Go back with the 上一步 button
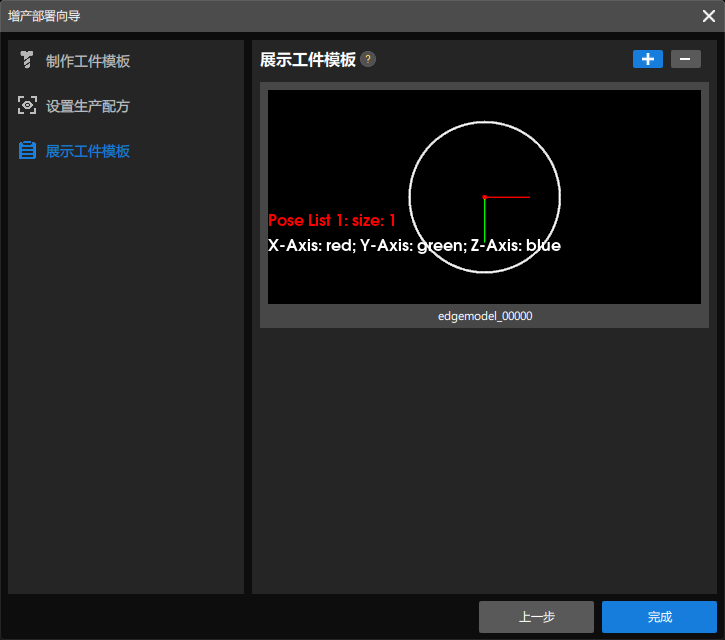 (536, 616)
